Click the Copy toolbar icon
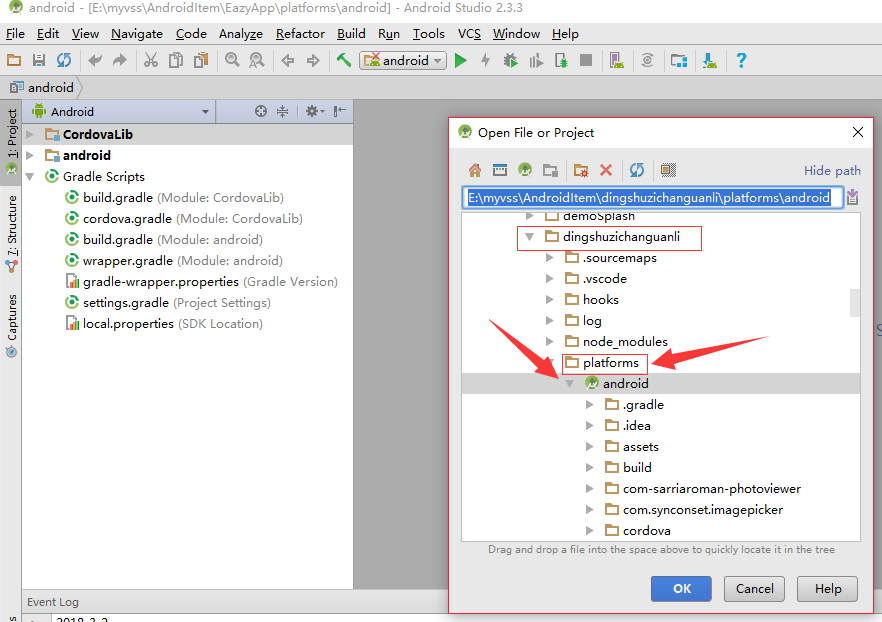 click(176, 60)
